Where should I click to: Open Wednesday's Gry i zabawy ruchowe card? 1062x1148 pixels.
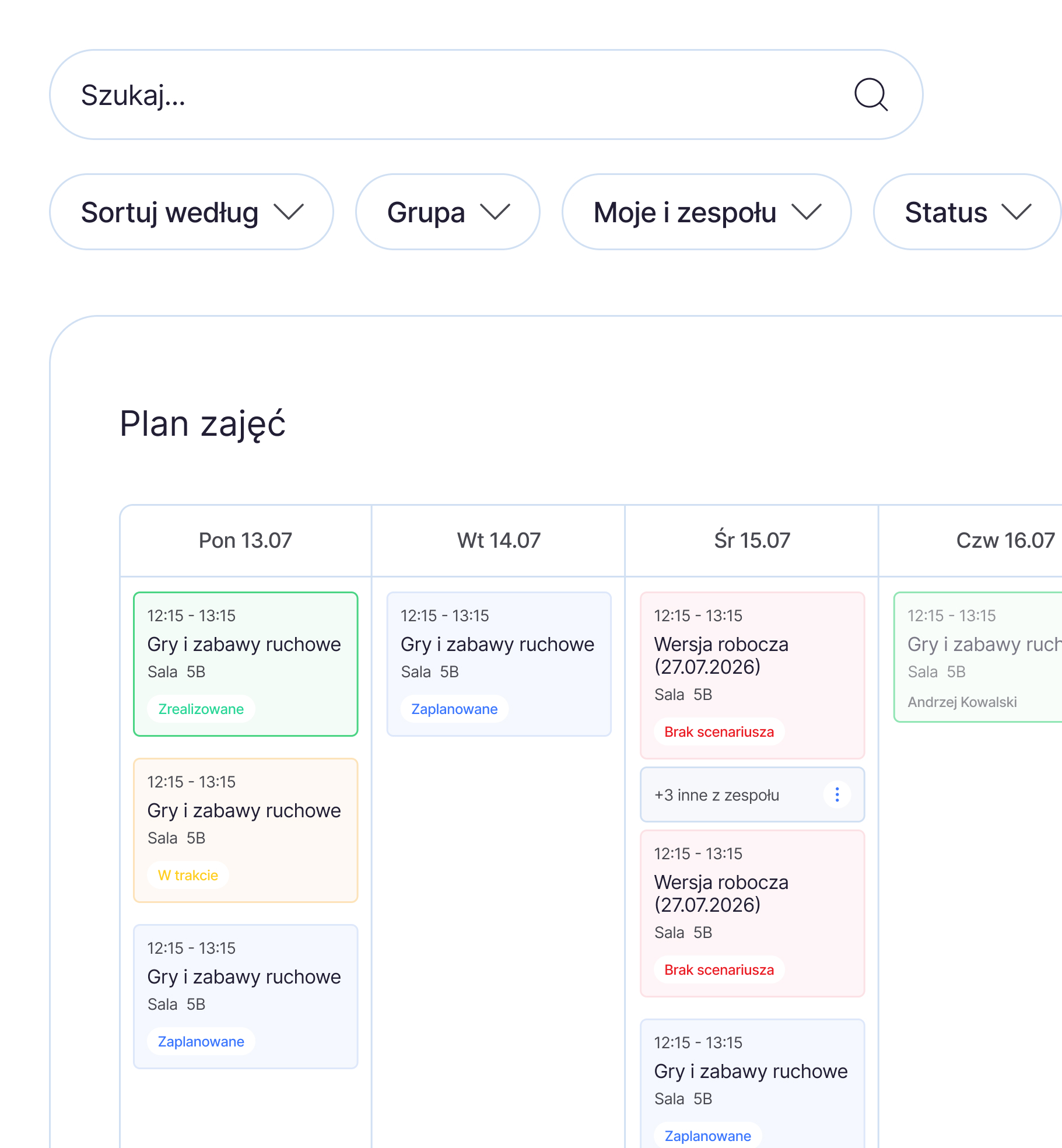pyautogui.click(x=752, y=1083)
